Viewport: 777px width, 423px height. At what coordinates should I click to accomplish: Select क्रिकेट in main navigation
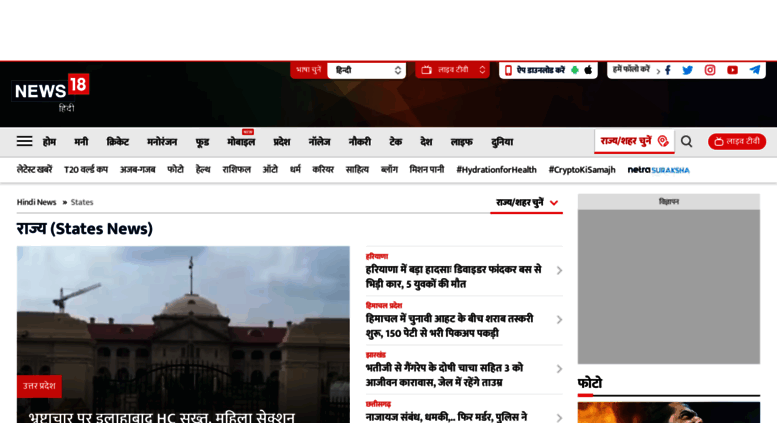click(x=117, y=142)
